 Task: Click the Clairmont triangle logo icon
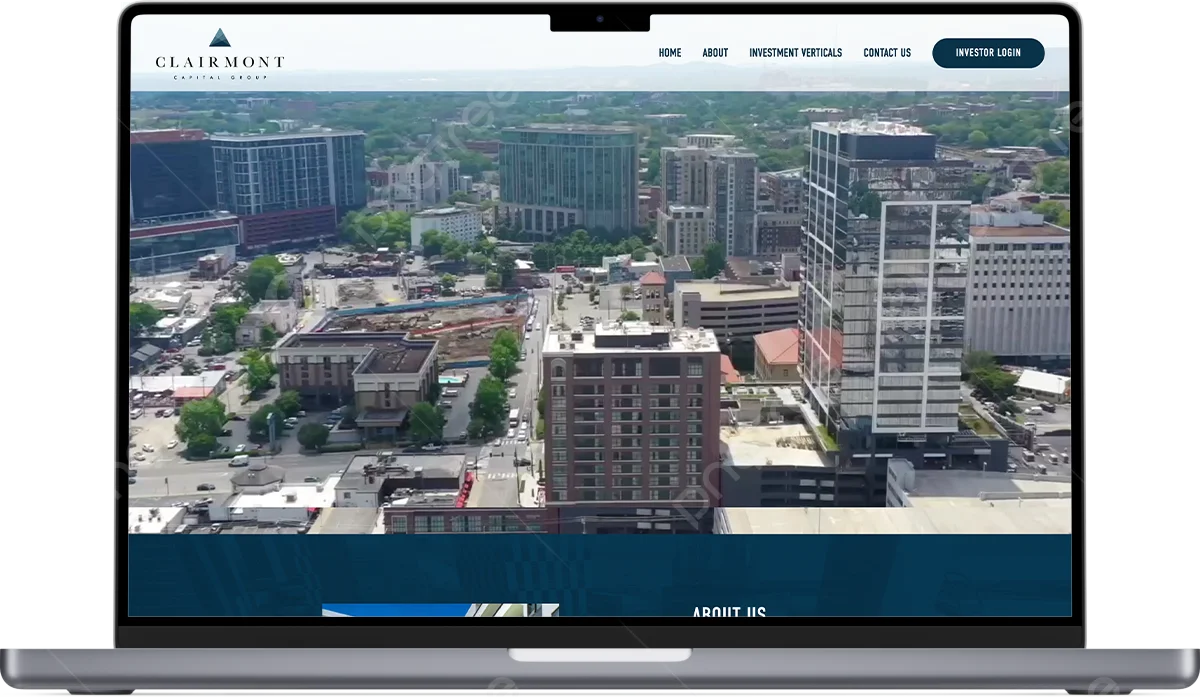pos(220,38)
